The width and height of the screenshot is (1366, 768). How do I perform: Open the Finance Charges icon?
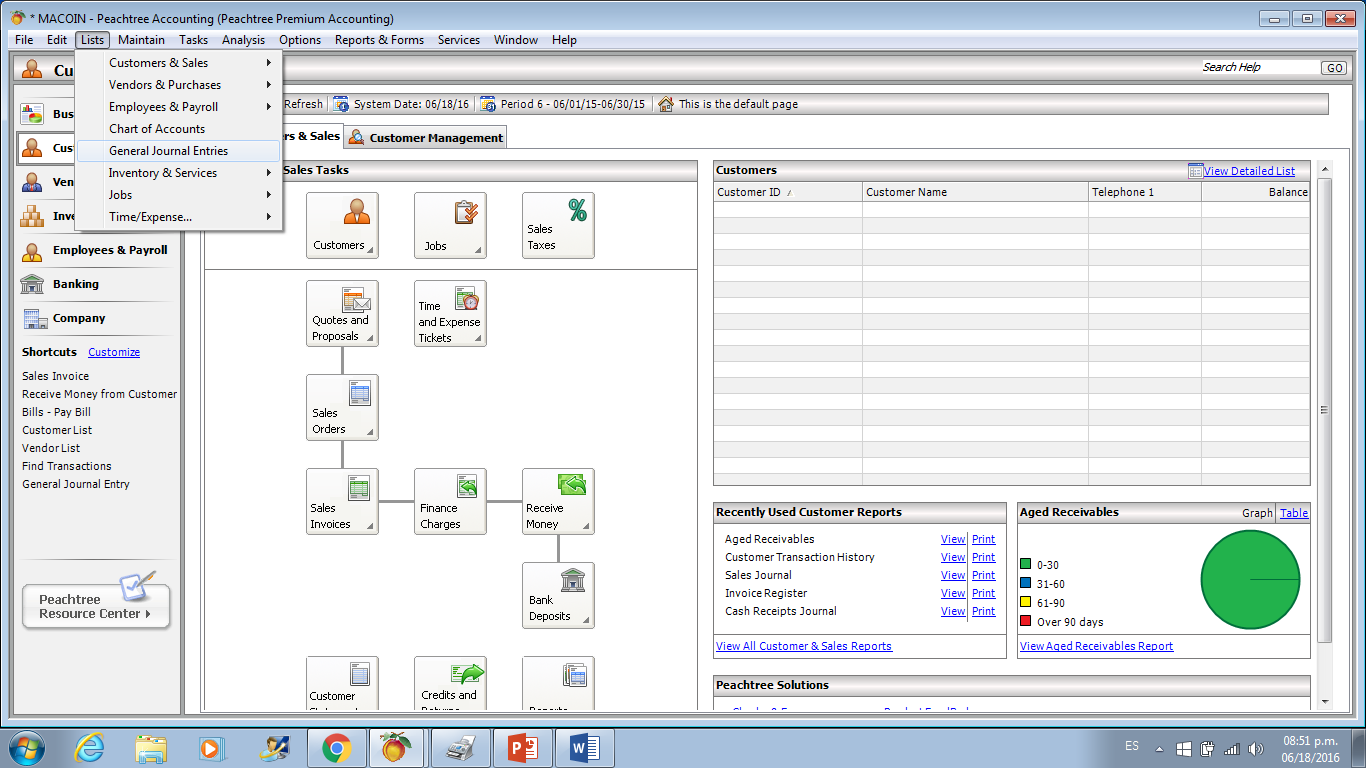point(450,501)
